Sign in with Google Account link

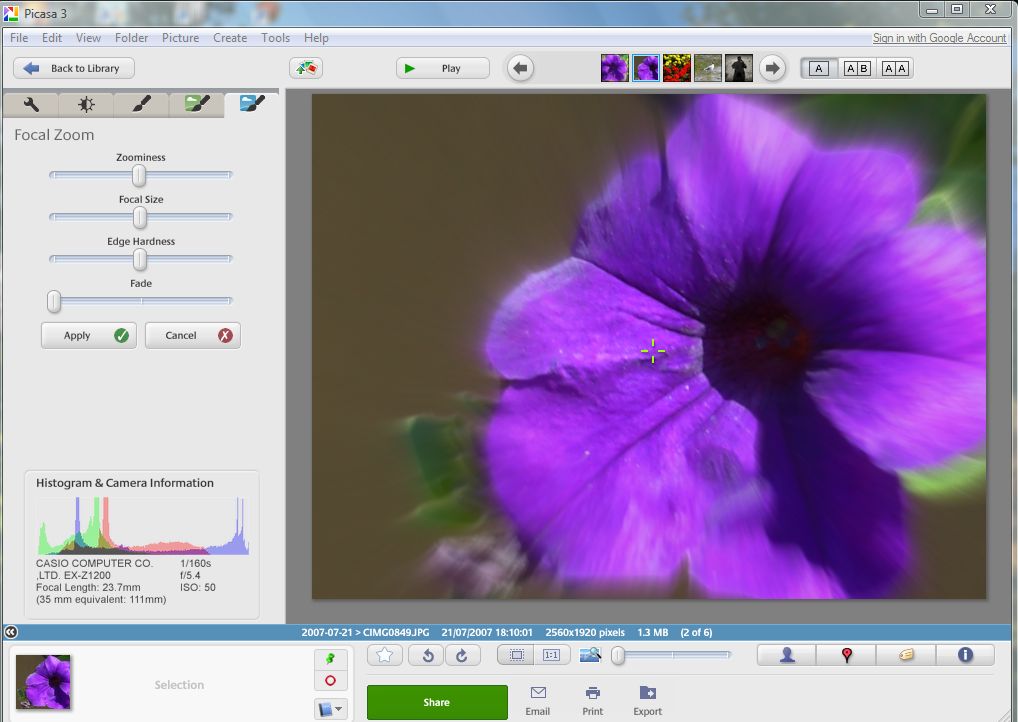pos(939,38)
